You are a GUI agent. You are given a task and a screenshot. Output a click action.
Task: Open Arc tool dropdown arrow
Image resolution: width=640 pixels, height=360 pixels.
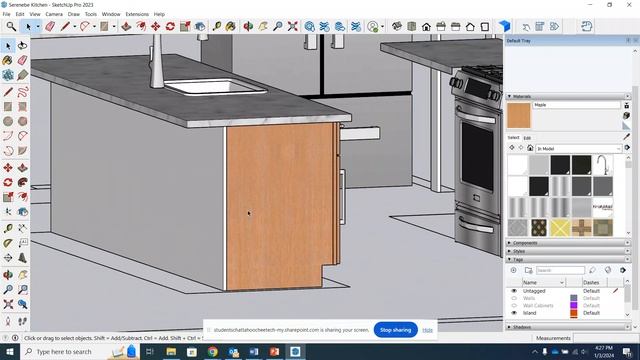click(94, 27)
